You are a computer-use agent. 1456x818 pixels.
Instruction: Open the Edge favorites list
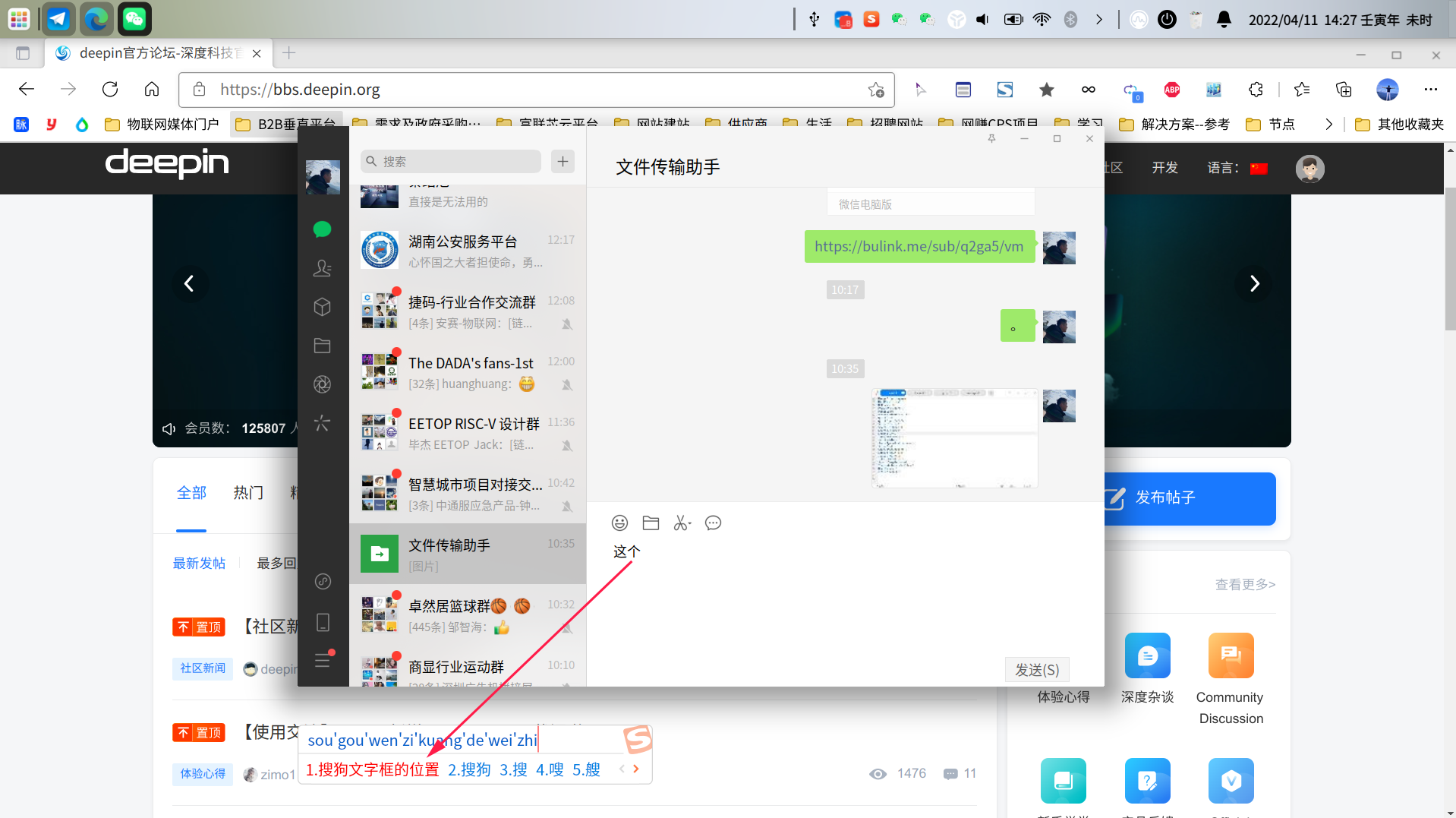click(1302, 90)
